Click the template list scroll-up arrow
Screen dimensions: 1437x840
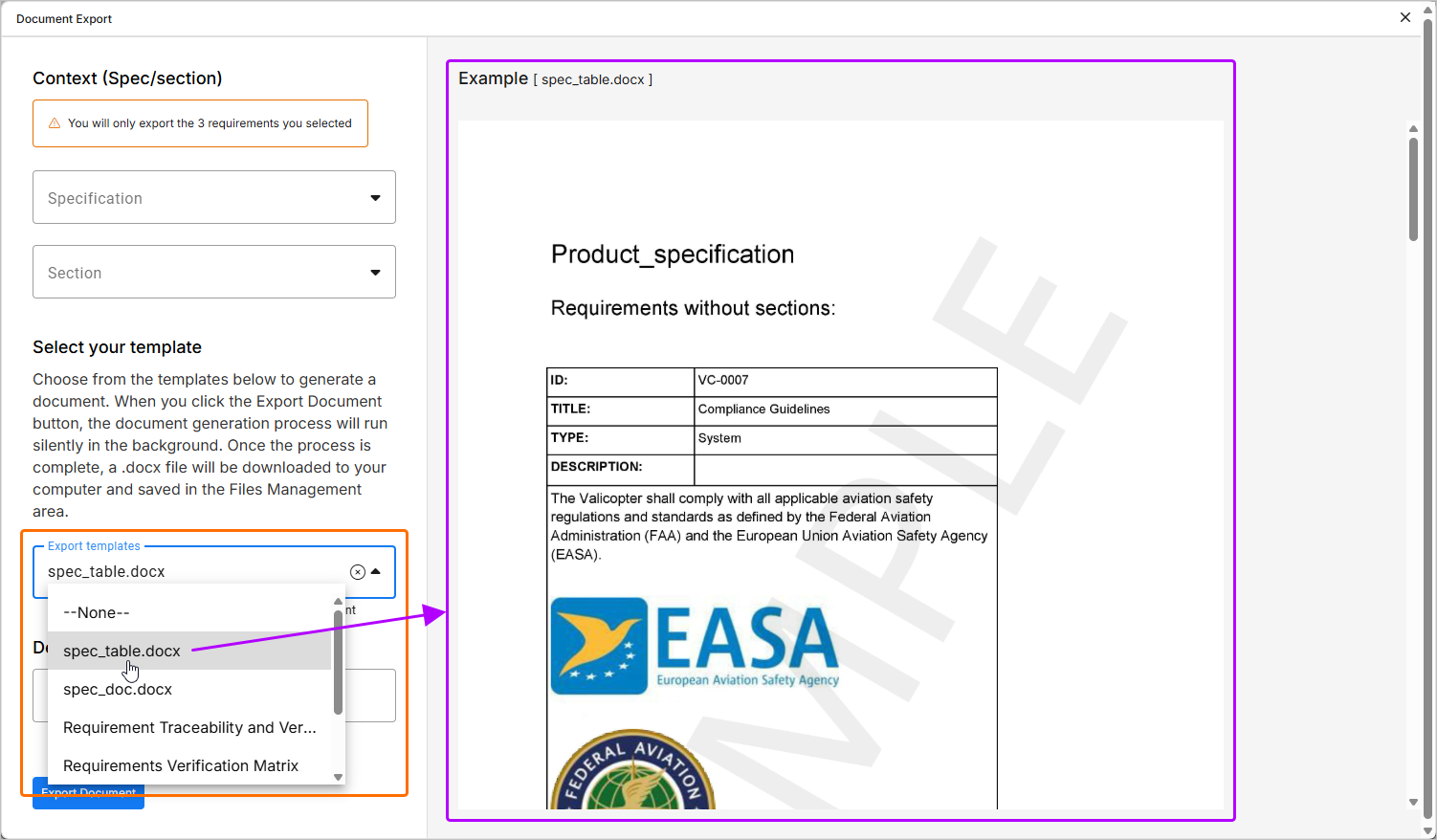pos(338,601)
